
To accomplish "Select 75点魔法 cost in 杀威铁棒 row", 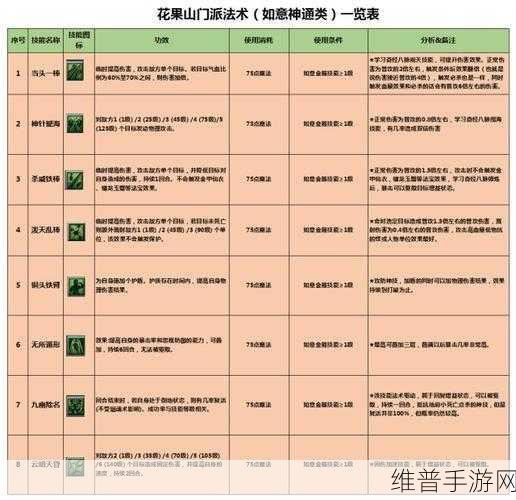I will point(259,179).
